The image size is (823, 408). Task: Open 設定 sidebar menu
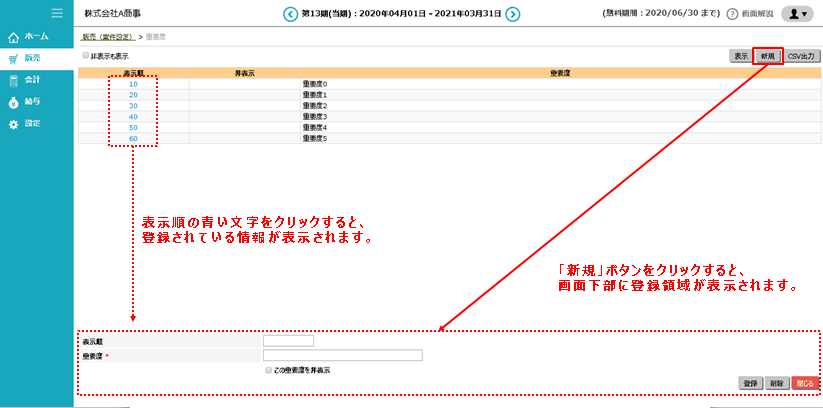click(x=37, y=124)
